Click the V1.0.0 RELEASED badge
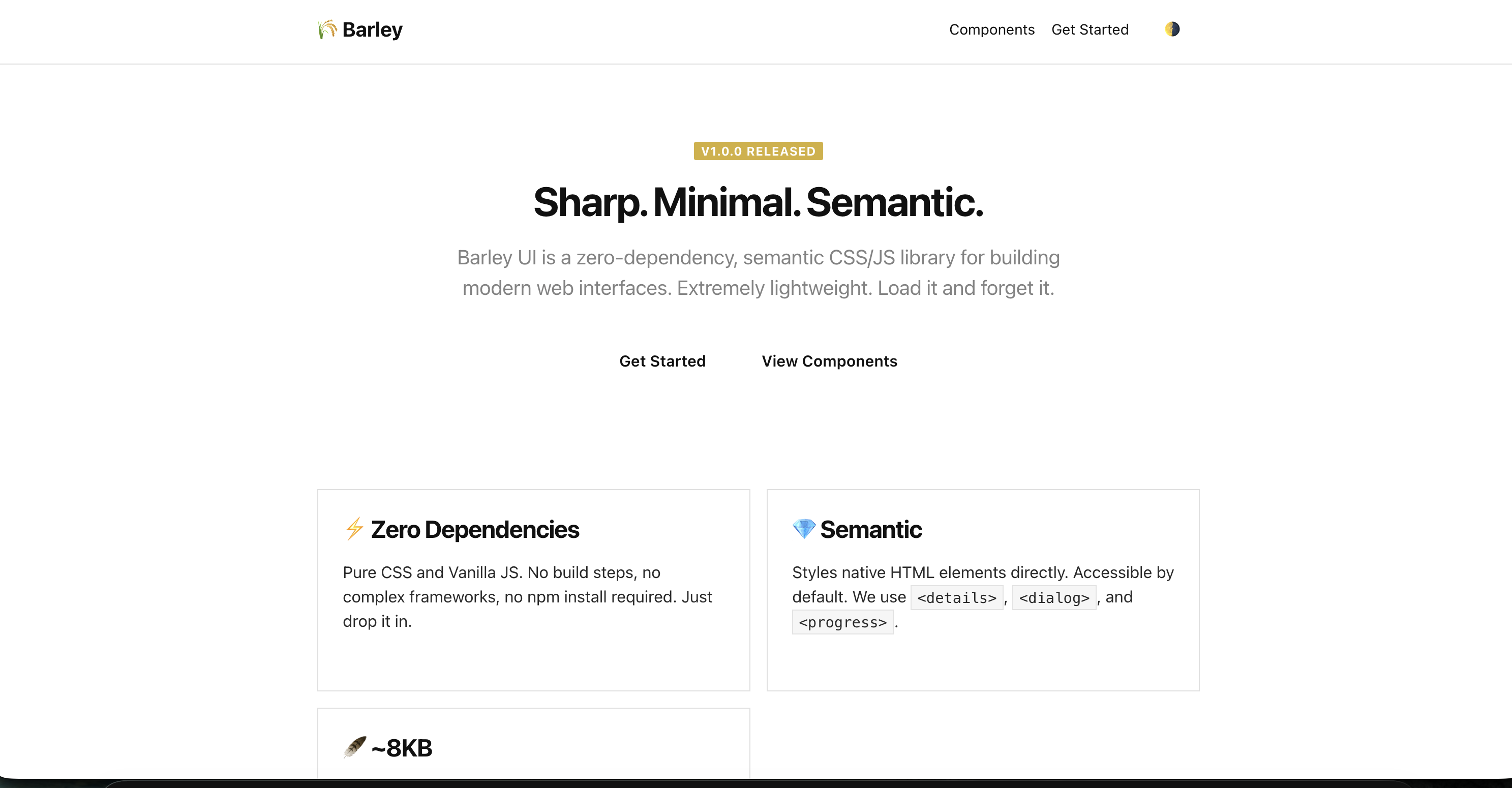1512x788 pixels. 758,151
